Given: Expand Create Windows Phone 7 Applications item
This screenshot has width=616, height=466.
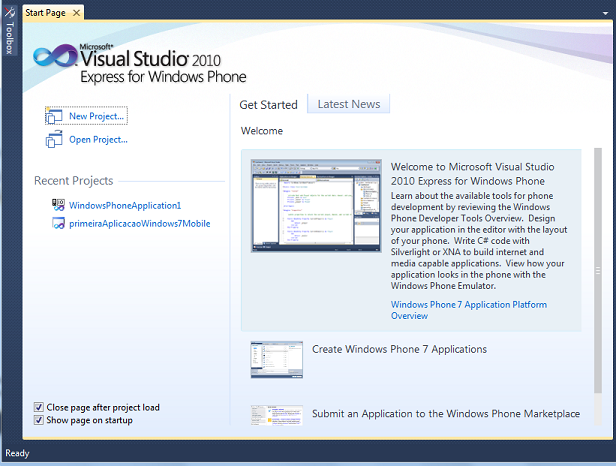Looking at the screenshot, I should pos(399,349).
